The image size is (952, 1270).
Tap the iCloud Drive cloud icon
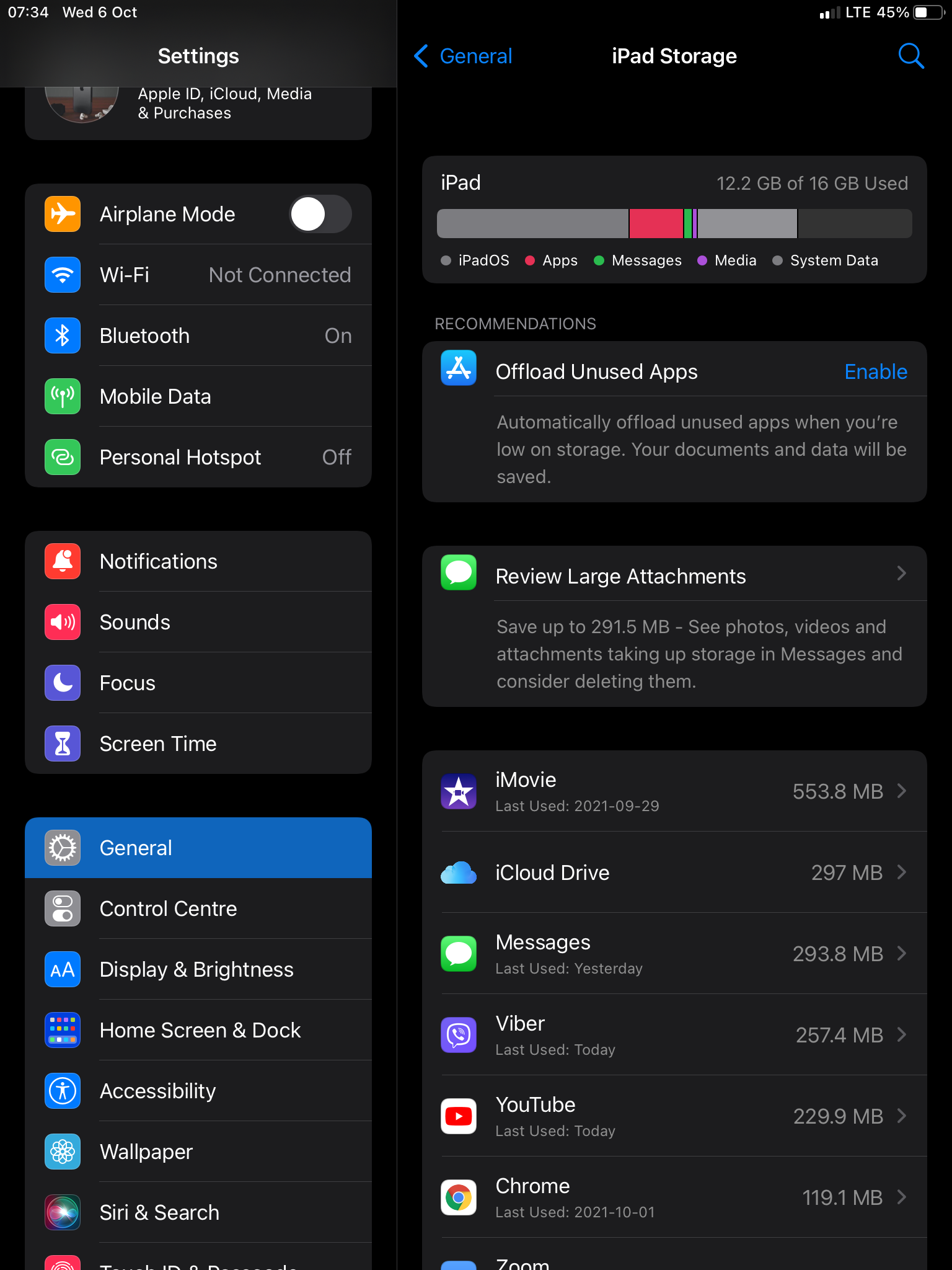[x=459, y=873]
